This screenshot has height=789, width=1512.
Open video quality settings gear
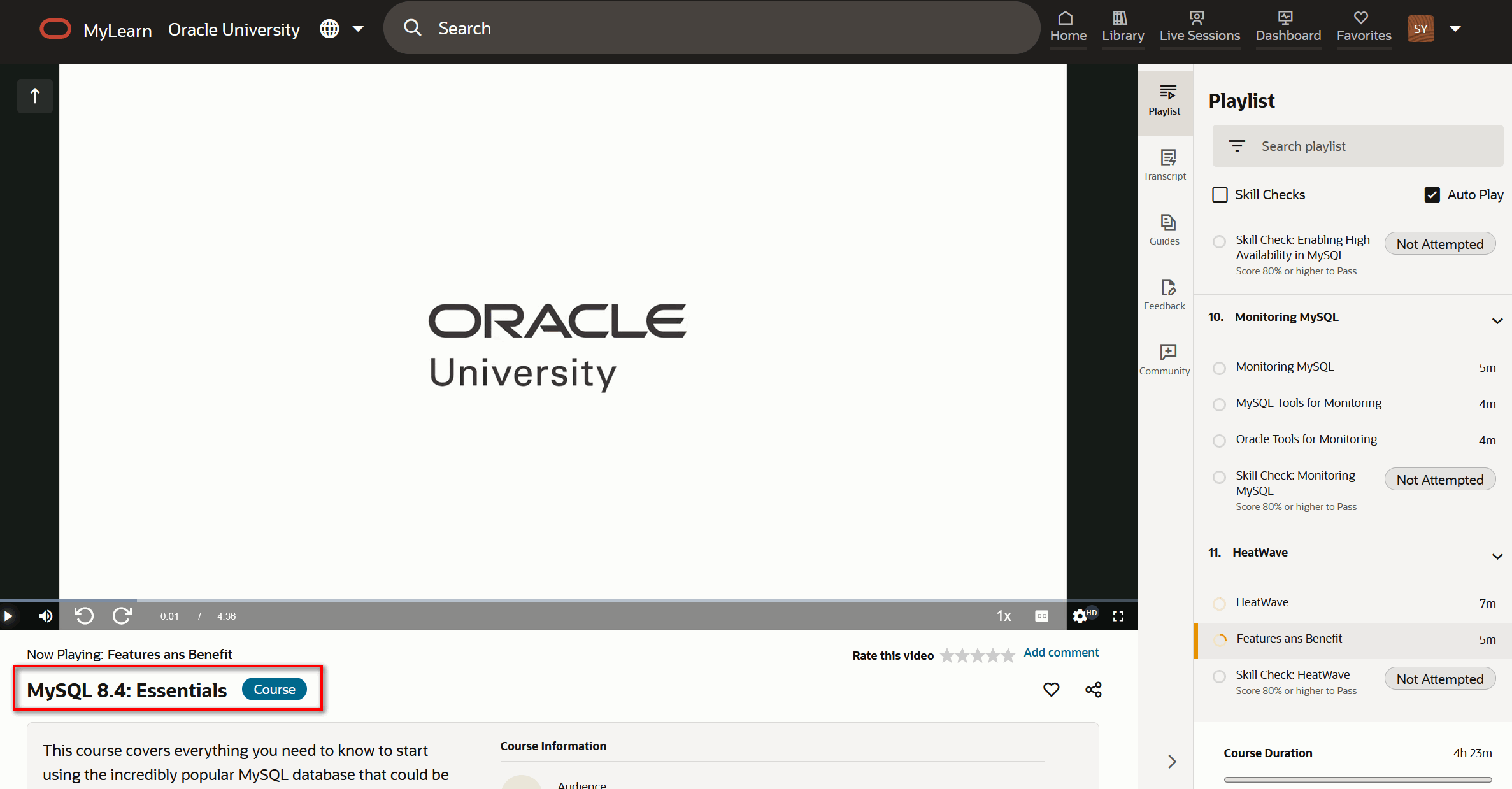tap(1080, 616)
